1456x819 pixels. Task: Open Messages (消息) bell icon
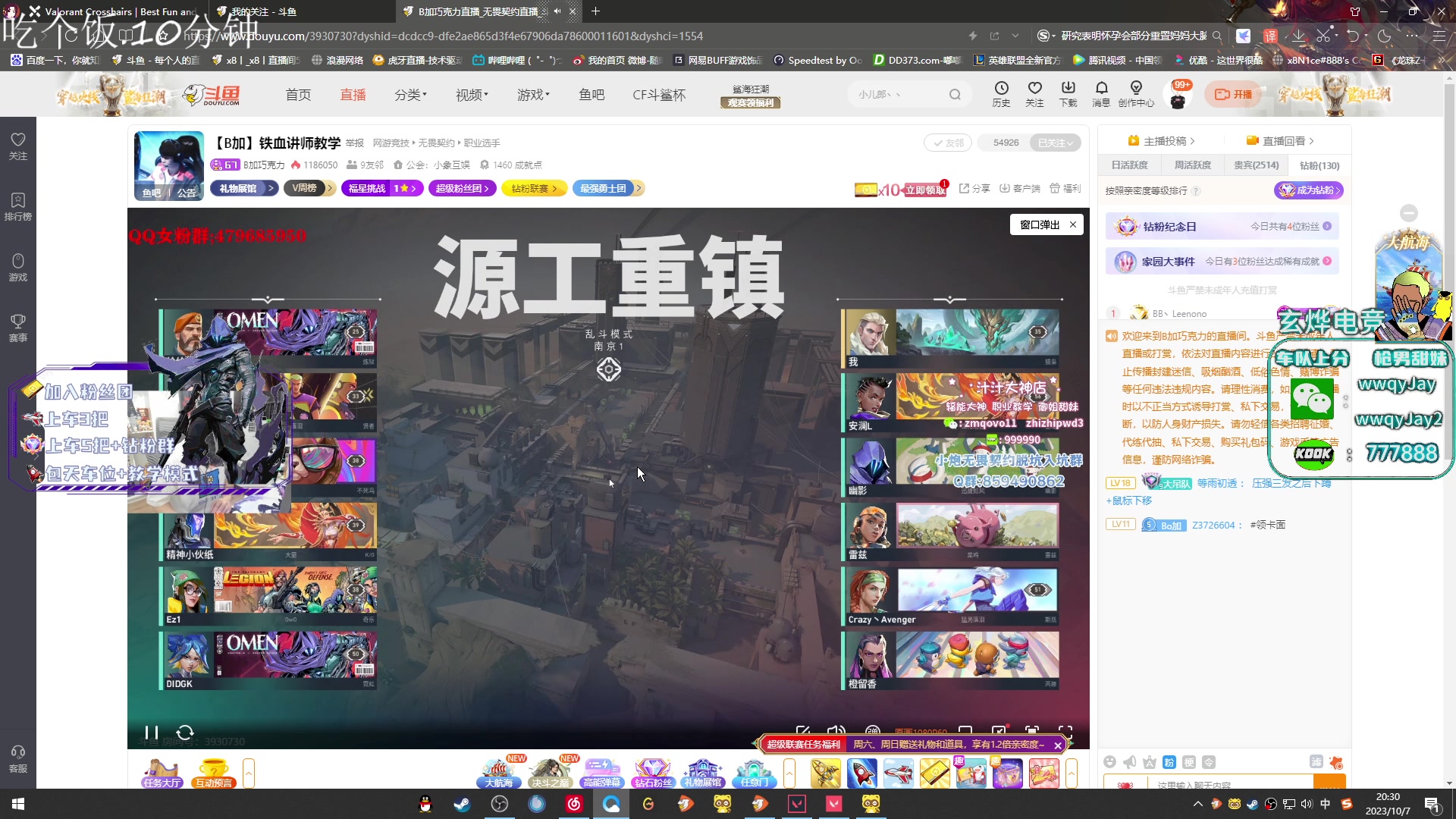point(1101,94)
